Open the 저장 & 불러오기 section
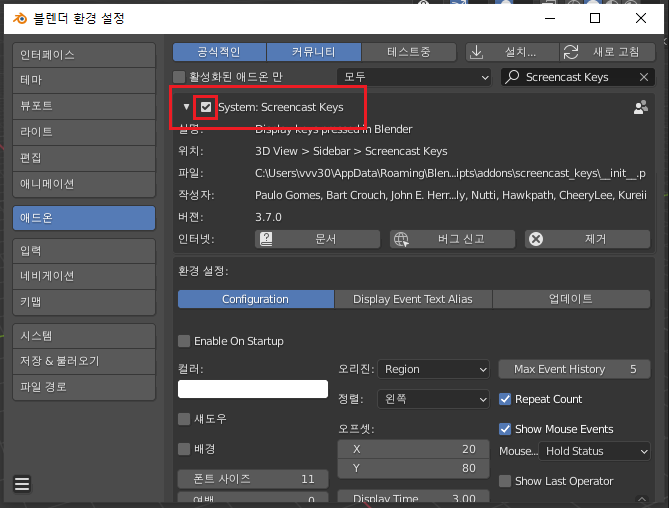This screenshot has height=508, width=669. pos(84,361)
